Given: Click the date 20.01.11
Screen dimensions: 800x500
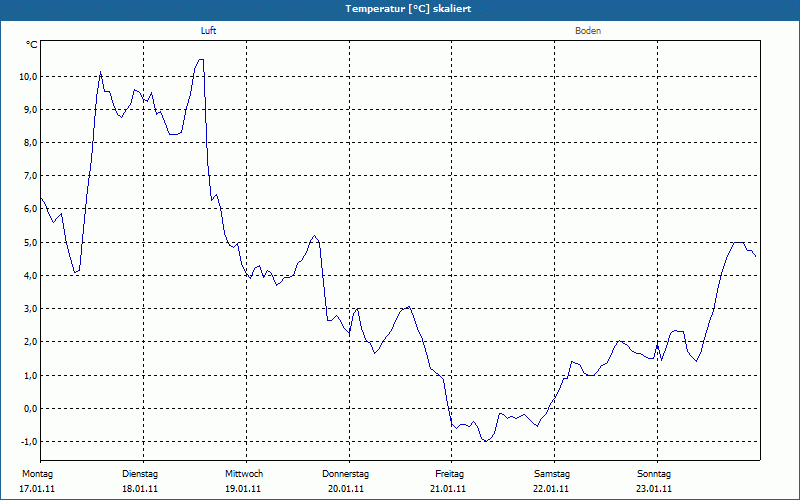Looking at the screenshot, I should pyautogui.click(x=346, y=489).
